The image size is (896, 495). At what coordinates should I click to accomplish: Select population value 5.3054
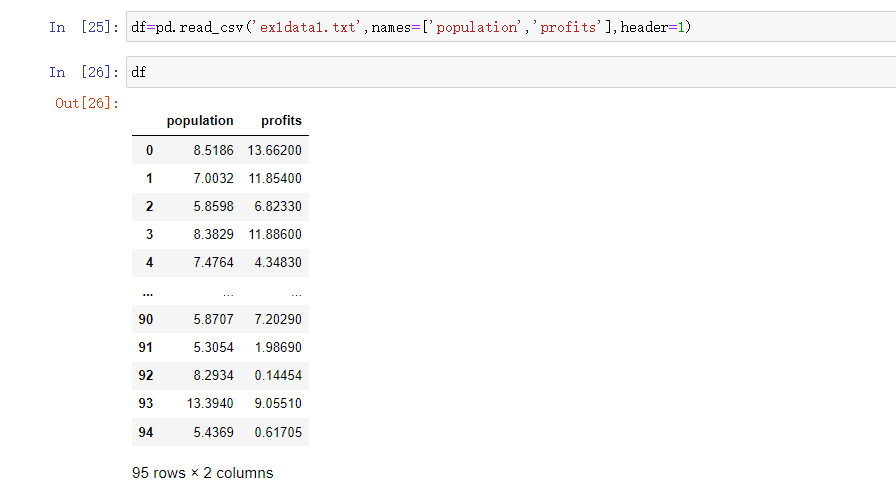point(213,348)
